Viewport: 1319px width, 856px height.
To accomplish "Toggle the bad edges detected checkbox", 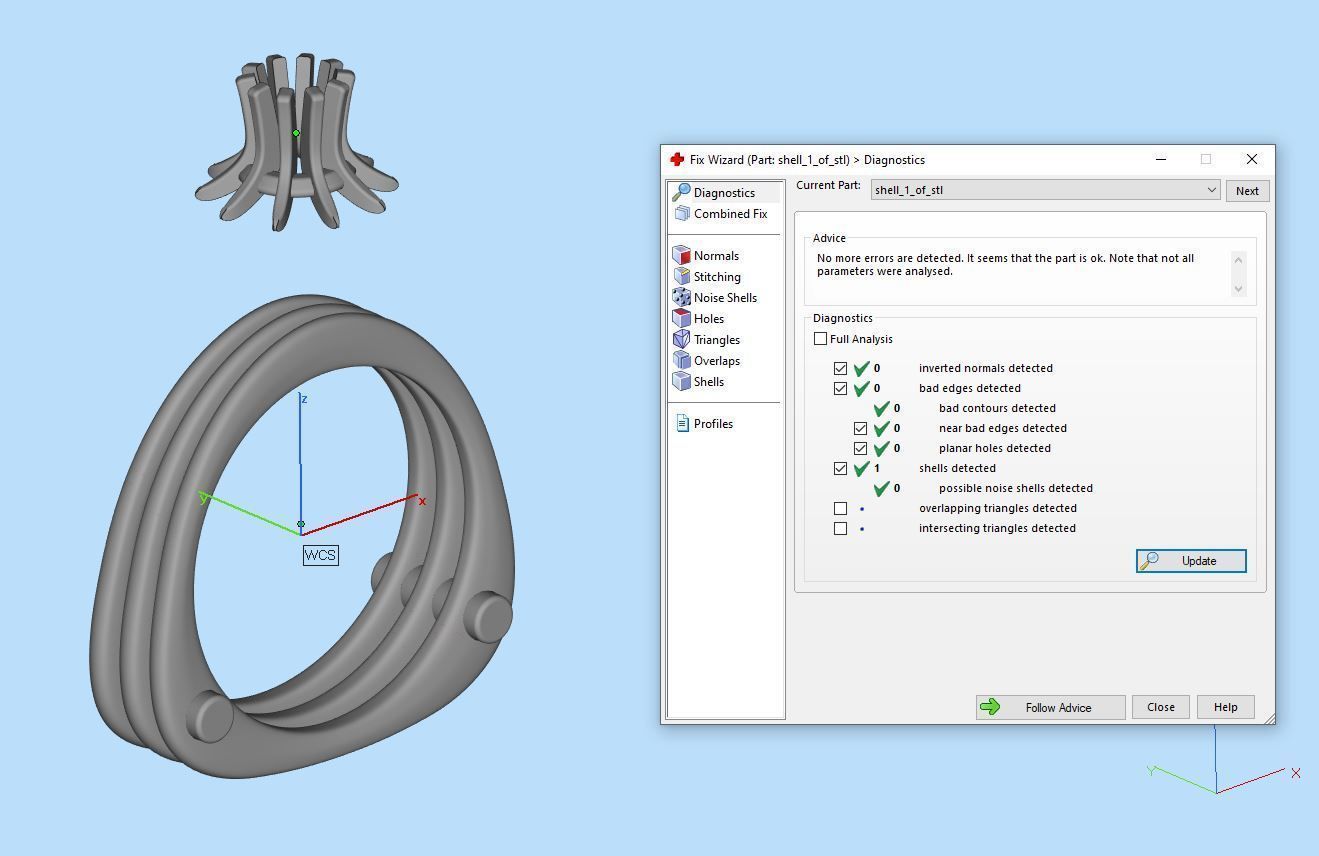I will pos(841,388).
